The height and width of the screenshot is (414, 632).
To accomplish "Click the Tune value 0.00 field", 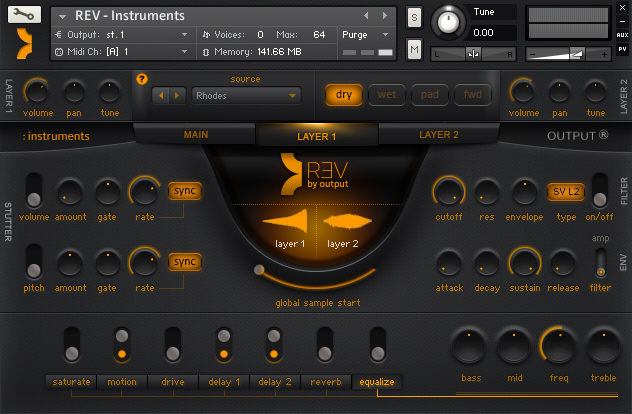I will pos(491,33).
